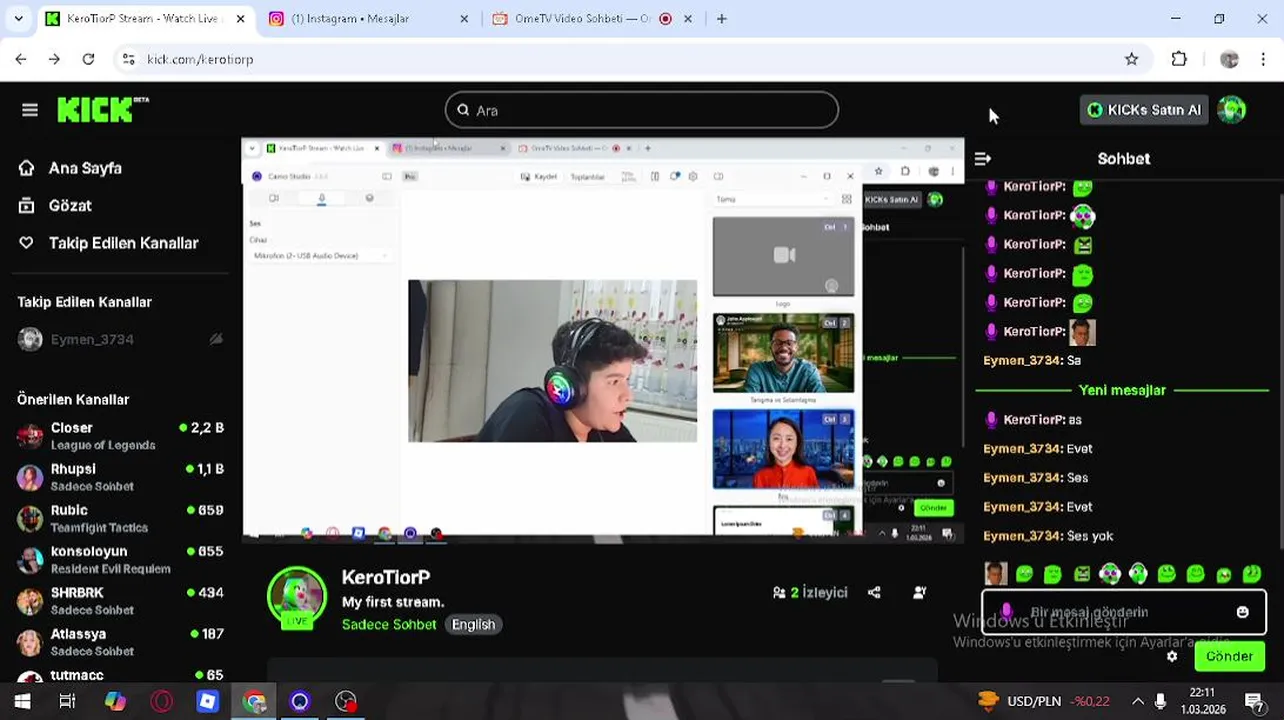The height and width of the screenshot is (720, 1284).
Task: Open the Sadece Sohbet category link
Action: click(389, 624)
